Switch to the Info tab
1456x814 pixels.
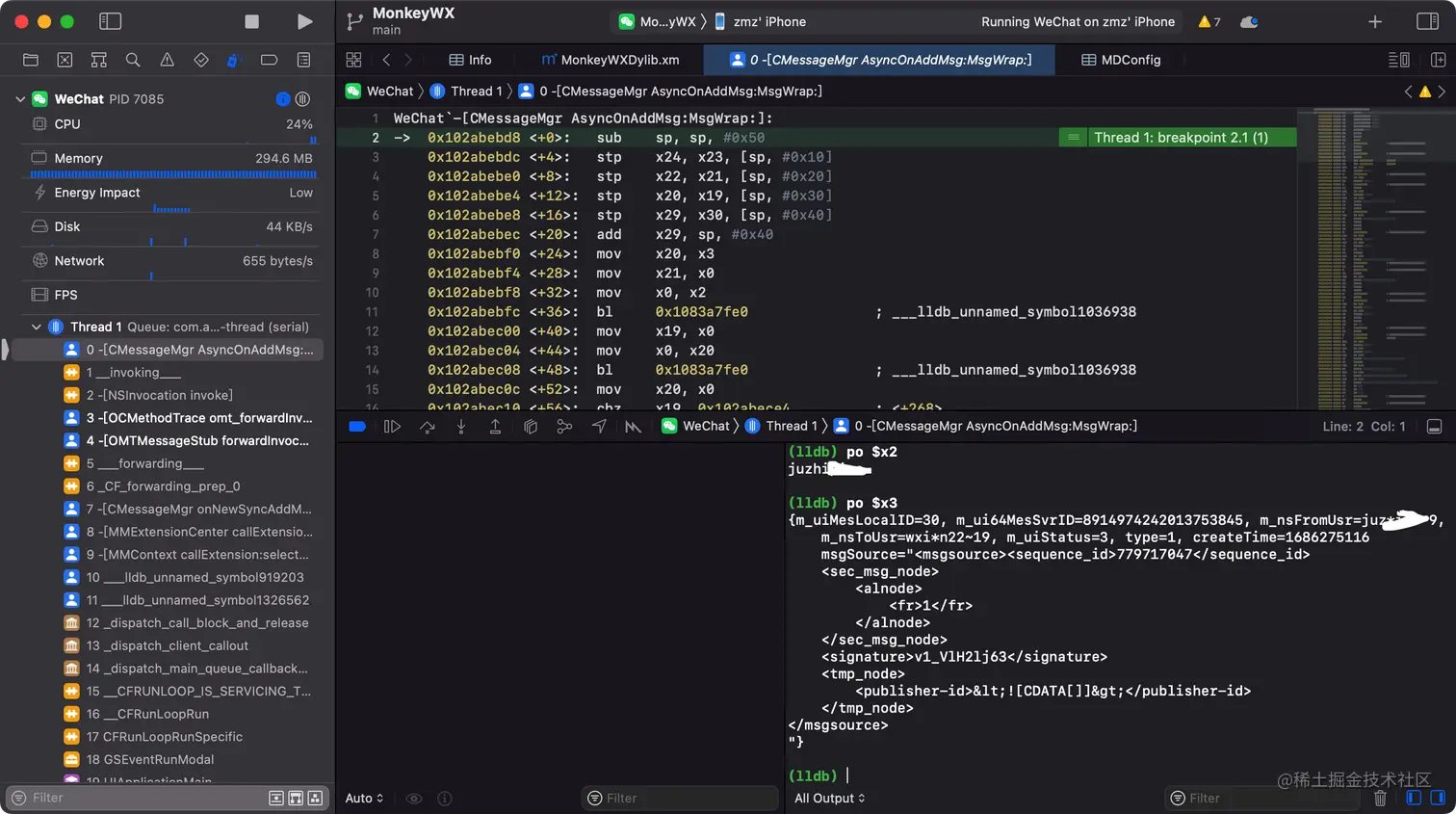click(x=470, y=60)
